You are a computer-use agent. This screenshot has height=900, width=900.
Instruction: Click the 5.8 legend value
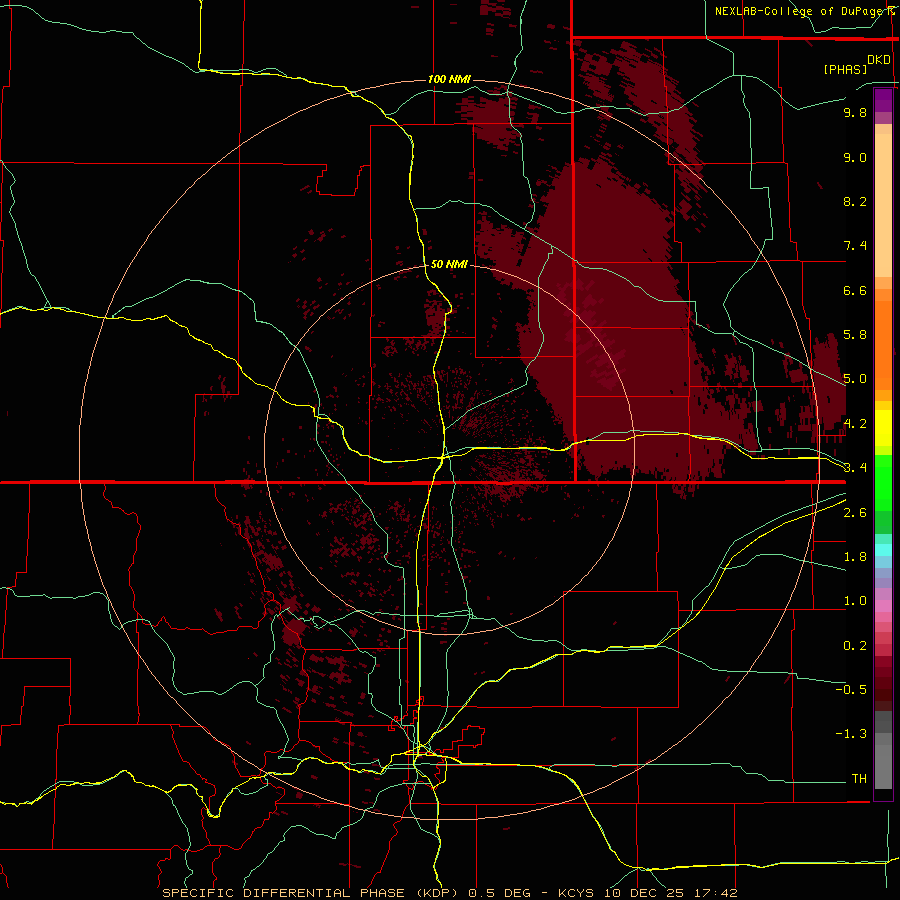(855, 335)
